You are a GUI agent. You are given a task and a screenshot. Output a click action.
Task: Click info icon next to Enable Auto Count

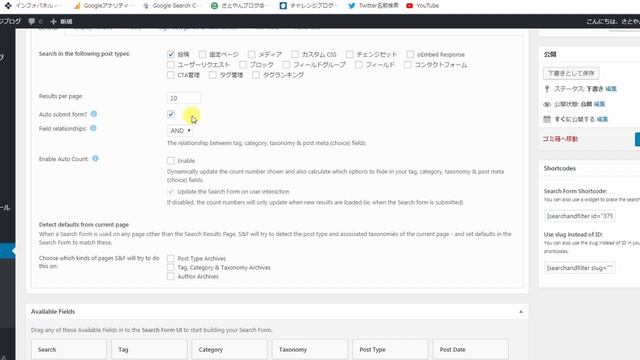[95, 158]
